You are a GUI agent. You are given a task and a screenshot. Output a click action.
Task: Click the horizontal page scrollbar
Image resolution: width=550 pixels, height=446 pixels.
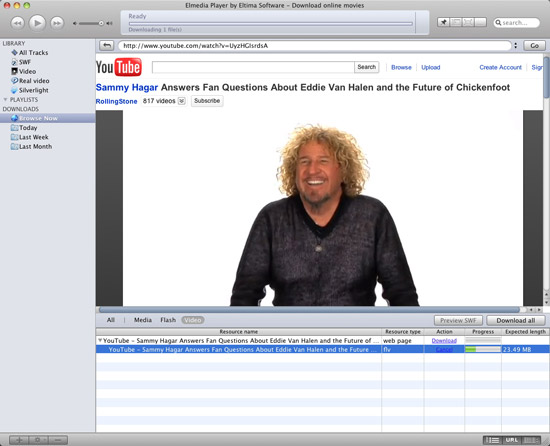click(x=309, y=310)
